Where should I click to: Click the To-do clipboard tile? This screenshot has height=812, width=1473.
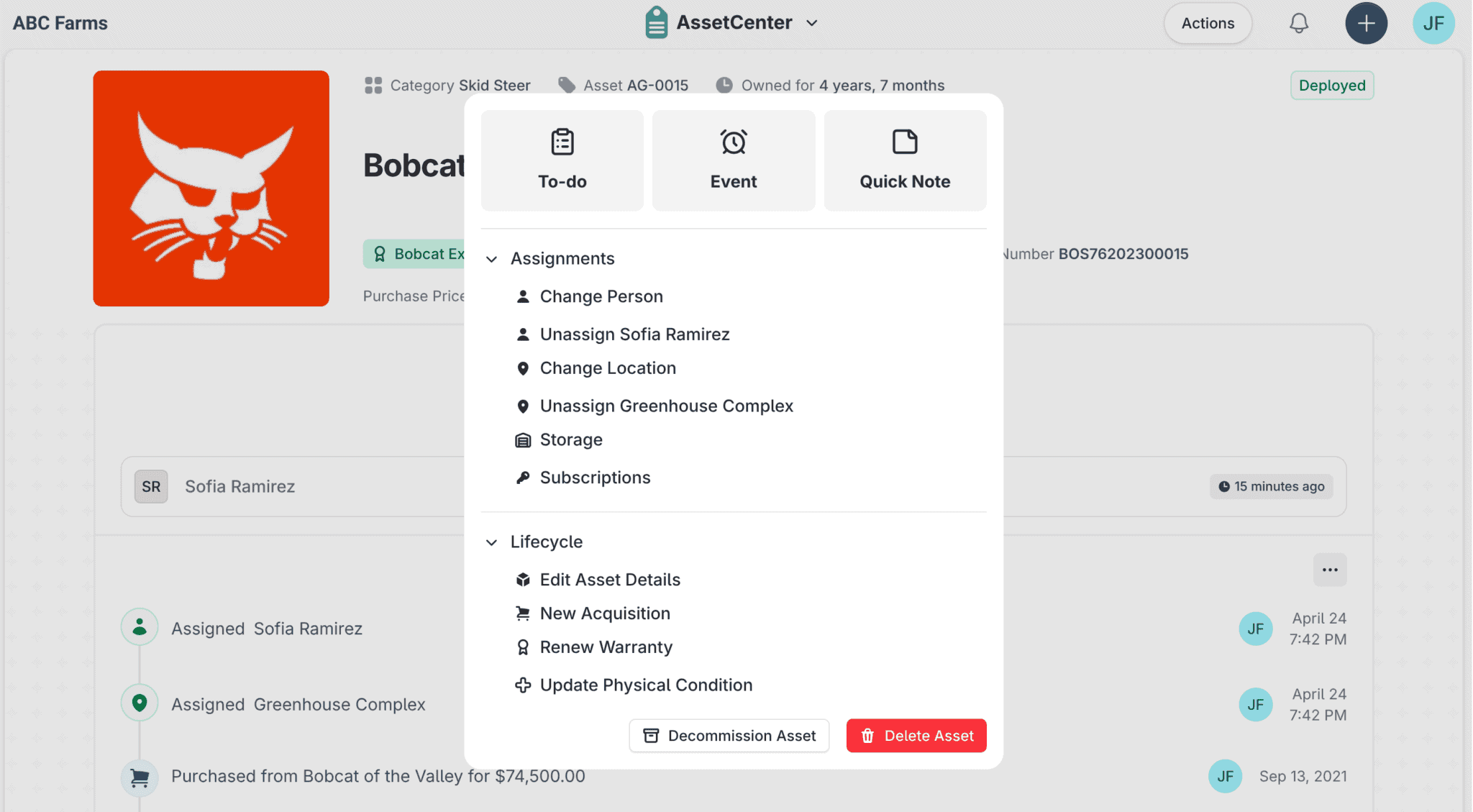point(562,160)
